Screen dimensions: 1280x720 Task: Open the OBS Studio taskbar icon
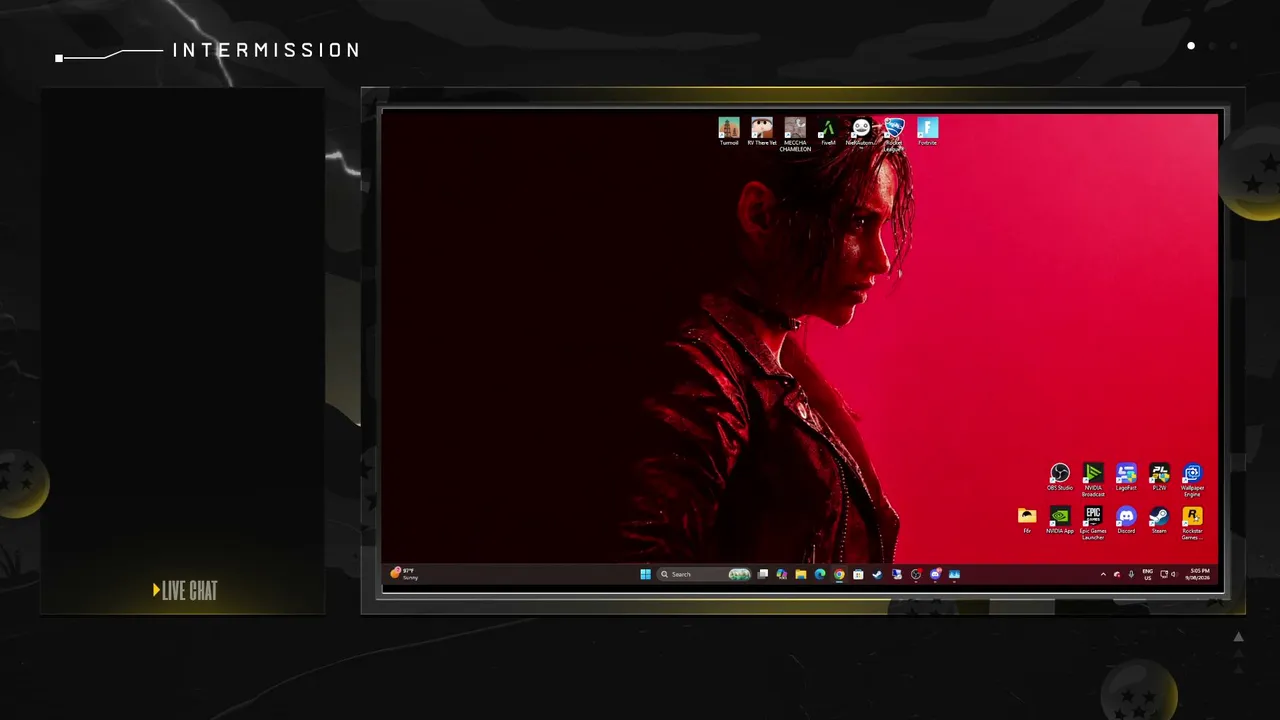[x=916, y=574]
